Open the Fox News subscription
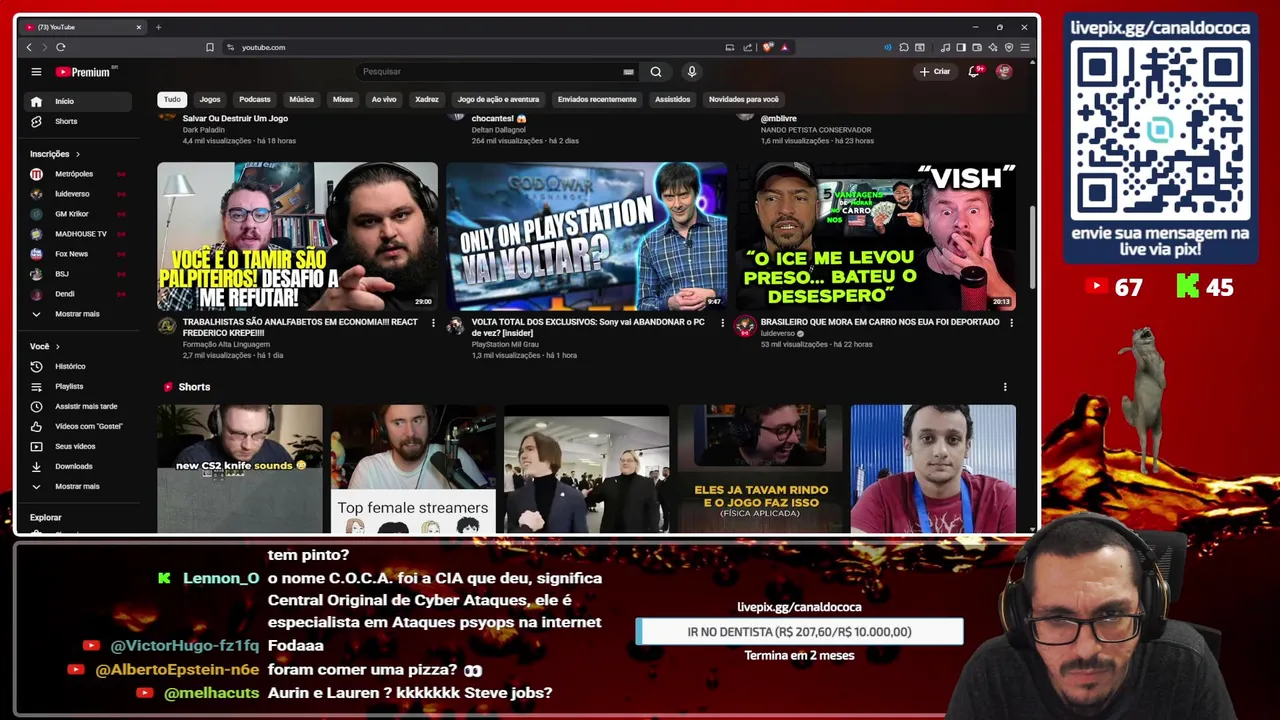 78,254
